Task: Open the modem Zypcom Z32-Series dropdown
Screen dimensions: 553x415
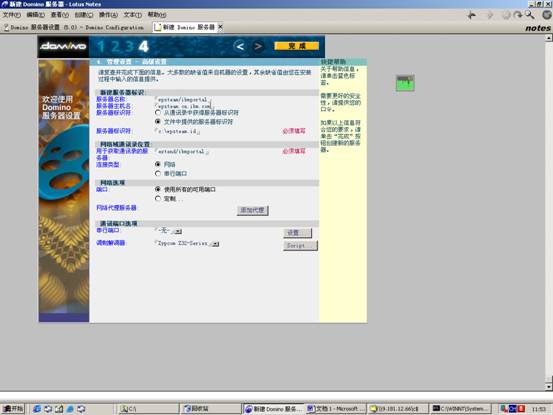Action: point(215,244)
